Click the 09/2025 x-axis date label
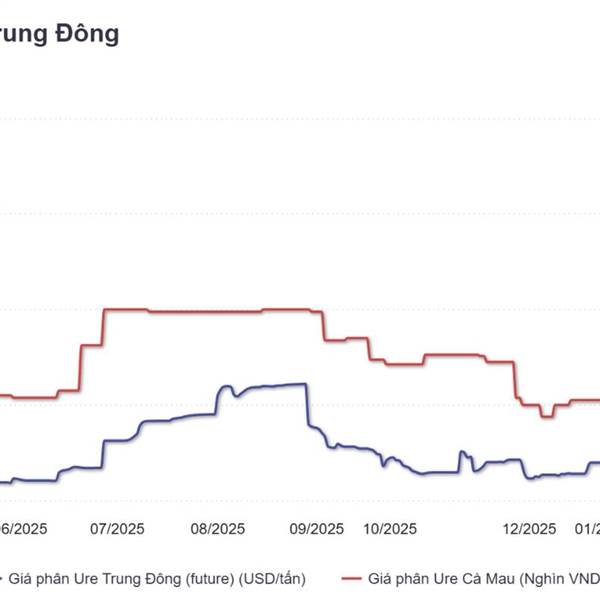Screen dimensions: 600x600 [316, 529]
